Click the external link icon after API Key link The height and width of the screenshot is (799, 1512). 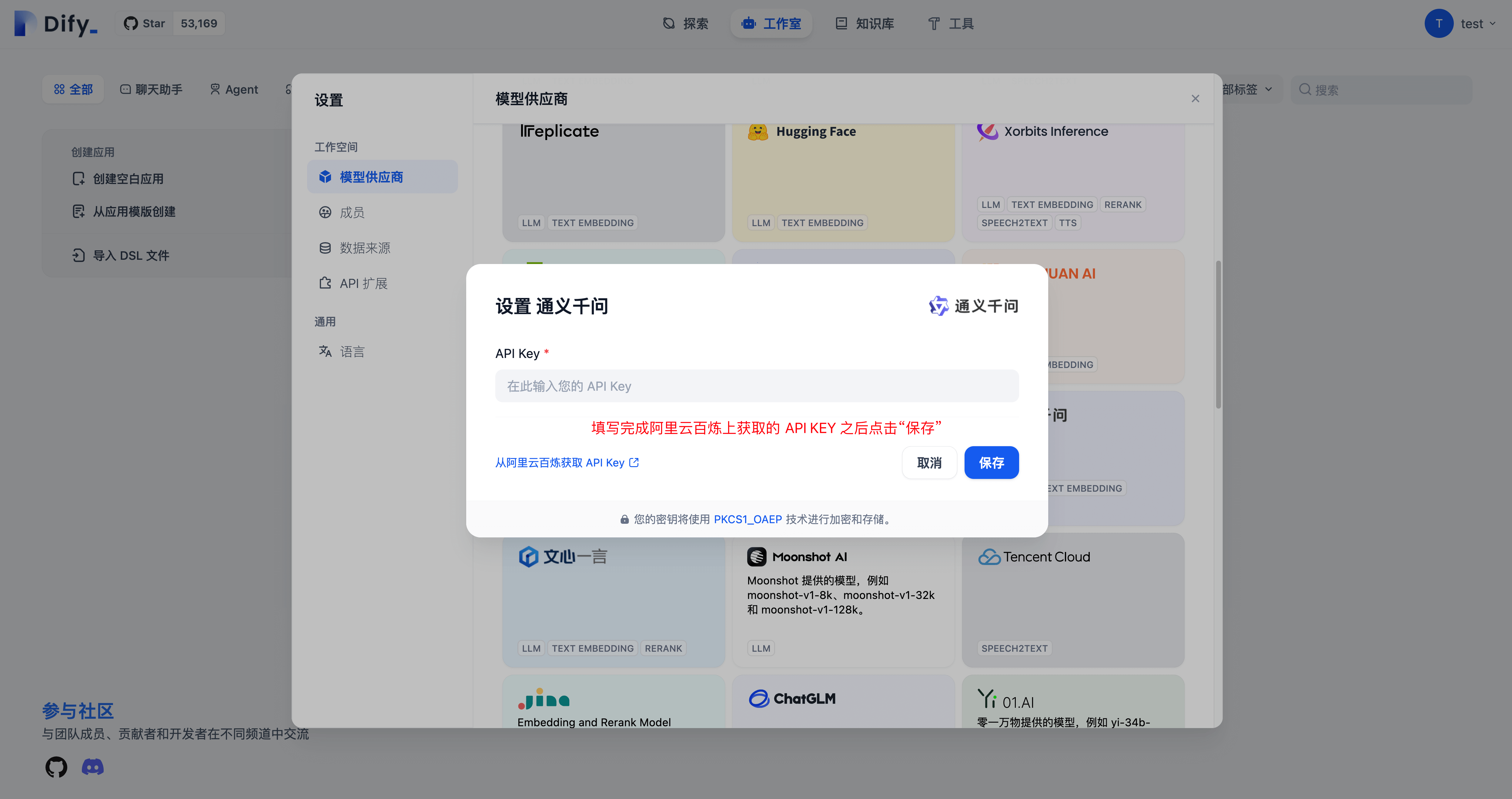pyautogui.click(x=633, y=463)
